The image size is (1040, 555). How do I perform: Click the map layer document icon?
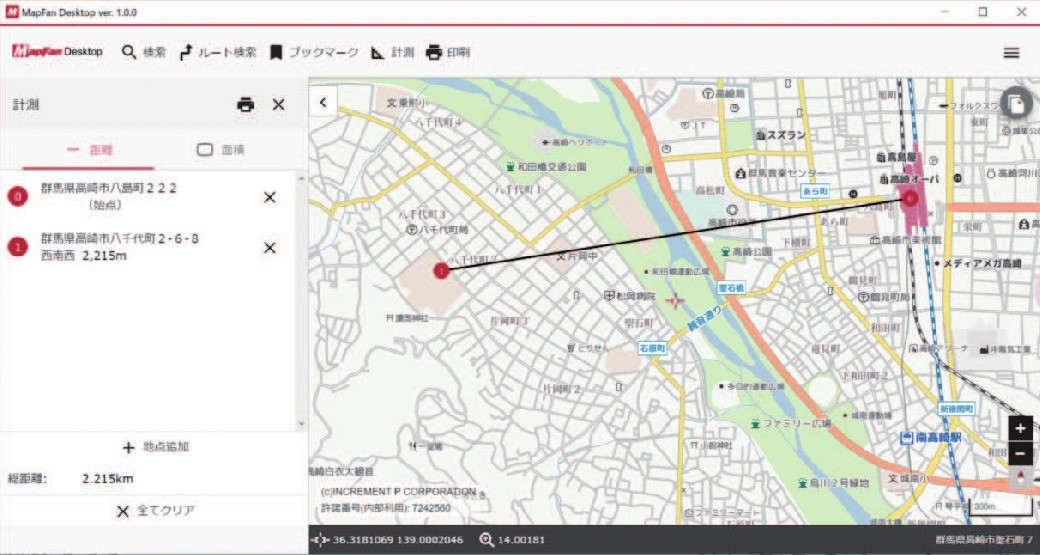pos(1015,103)
